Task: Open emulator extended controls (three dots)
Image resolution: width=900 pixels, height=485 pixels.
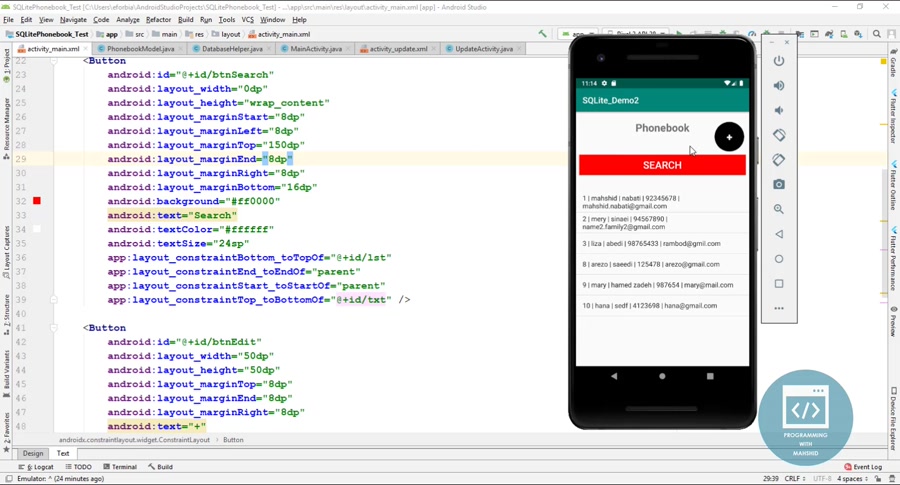Action: 779,308
